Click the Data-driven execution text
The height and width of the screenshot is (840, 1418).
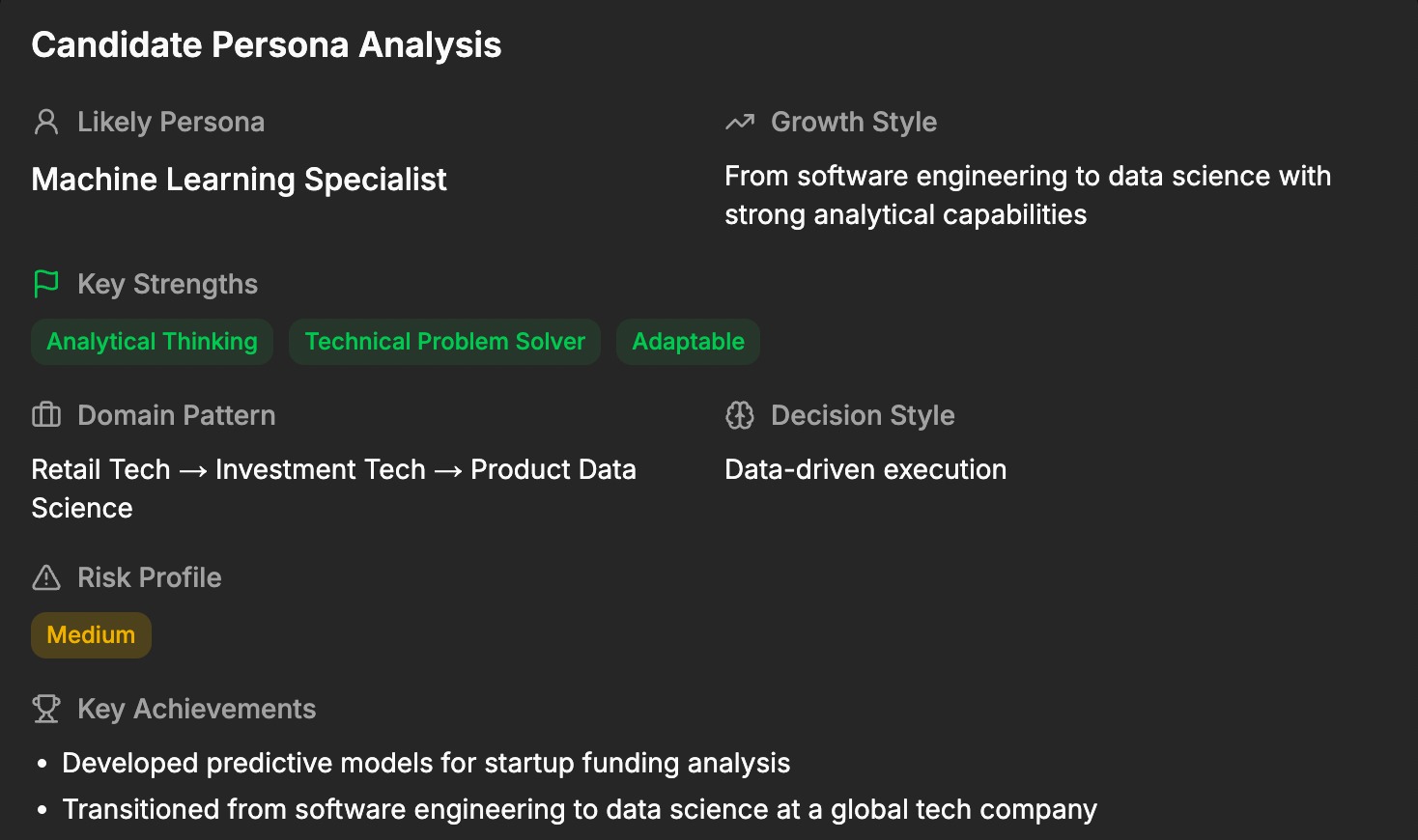[x=865, y=469]
